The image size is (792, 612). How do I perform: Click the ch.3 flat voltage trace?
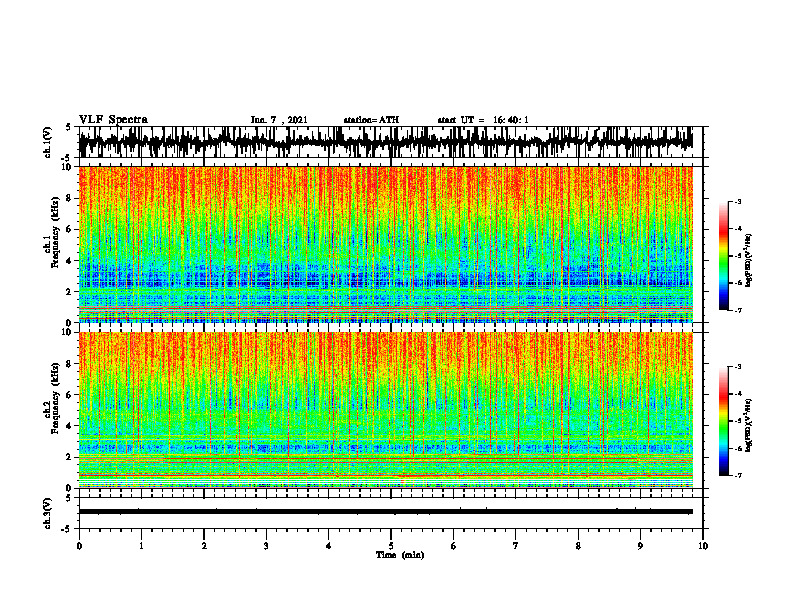[386, 512]
